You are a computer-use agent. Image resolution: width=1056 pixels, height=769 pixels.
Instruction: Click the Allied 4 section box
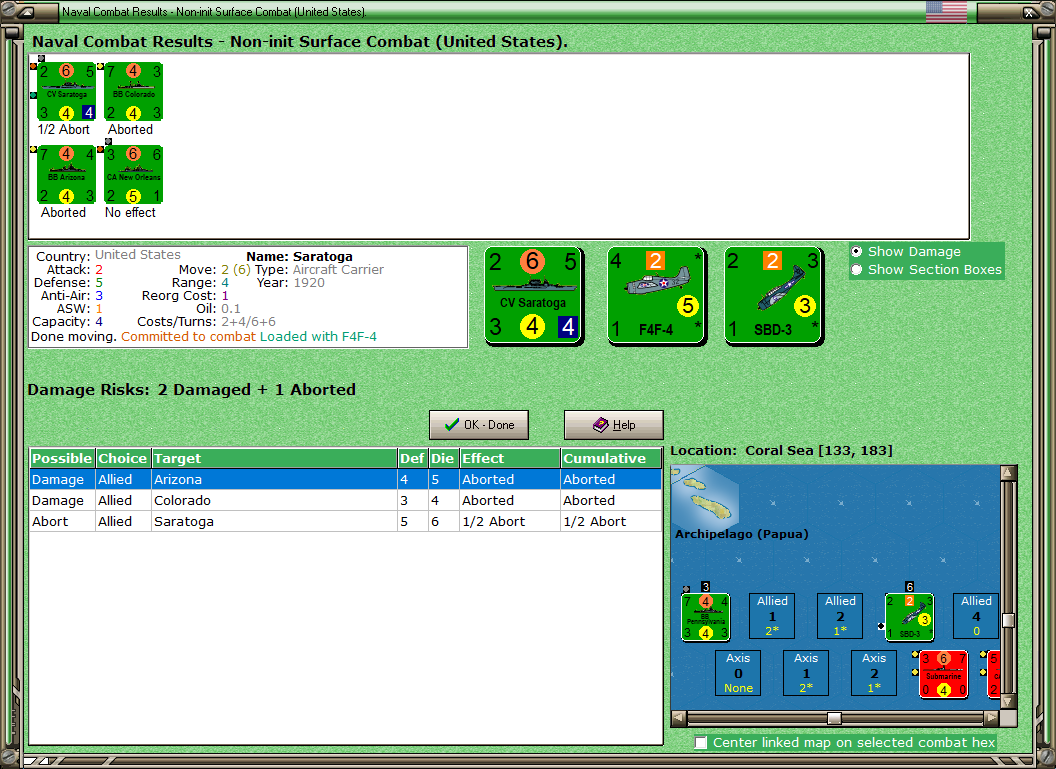[x=976, y=615]
